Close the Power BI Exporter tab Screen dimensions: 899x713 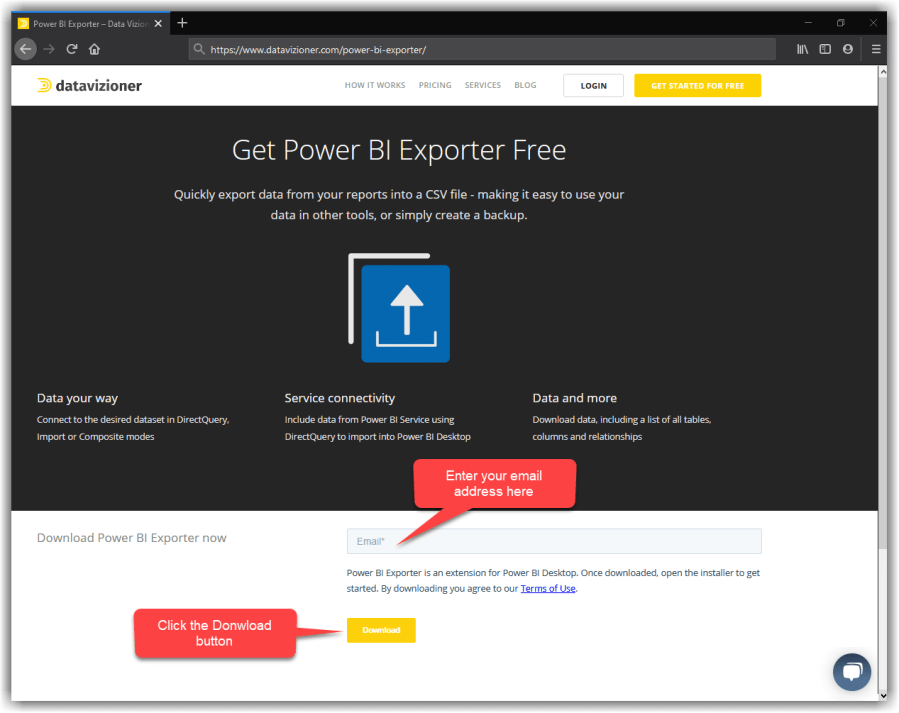(x=158, y=23)
